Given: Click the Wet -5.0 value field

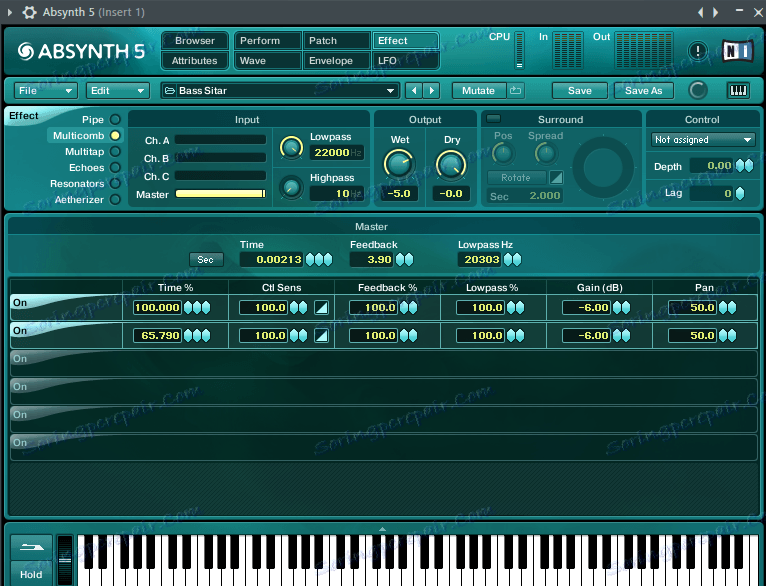Looking at the screenshot, I should click(x=399, y=193).
